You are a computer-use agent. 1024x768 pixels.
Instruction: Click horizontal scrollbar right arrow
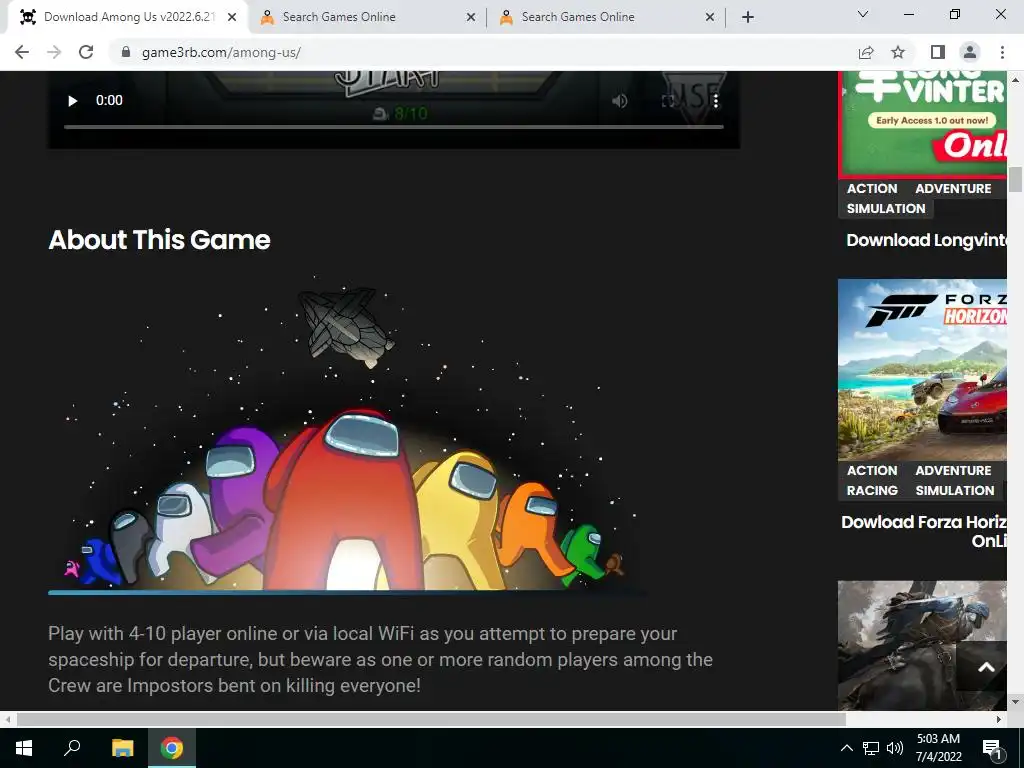coord(999,719)
